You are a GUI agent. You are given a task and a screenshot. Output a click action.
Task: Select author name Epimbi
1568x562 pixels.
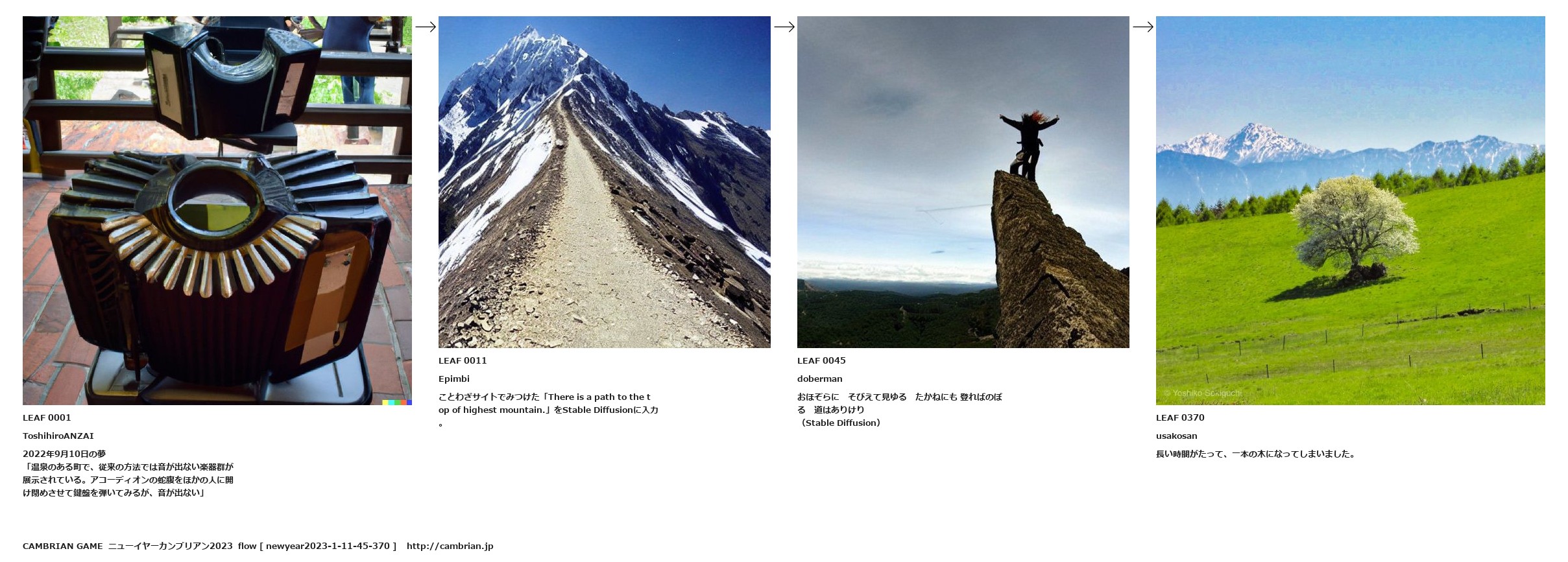(x=454, y=379)
